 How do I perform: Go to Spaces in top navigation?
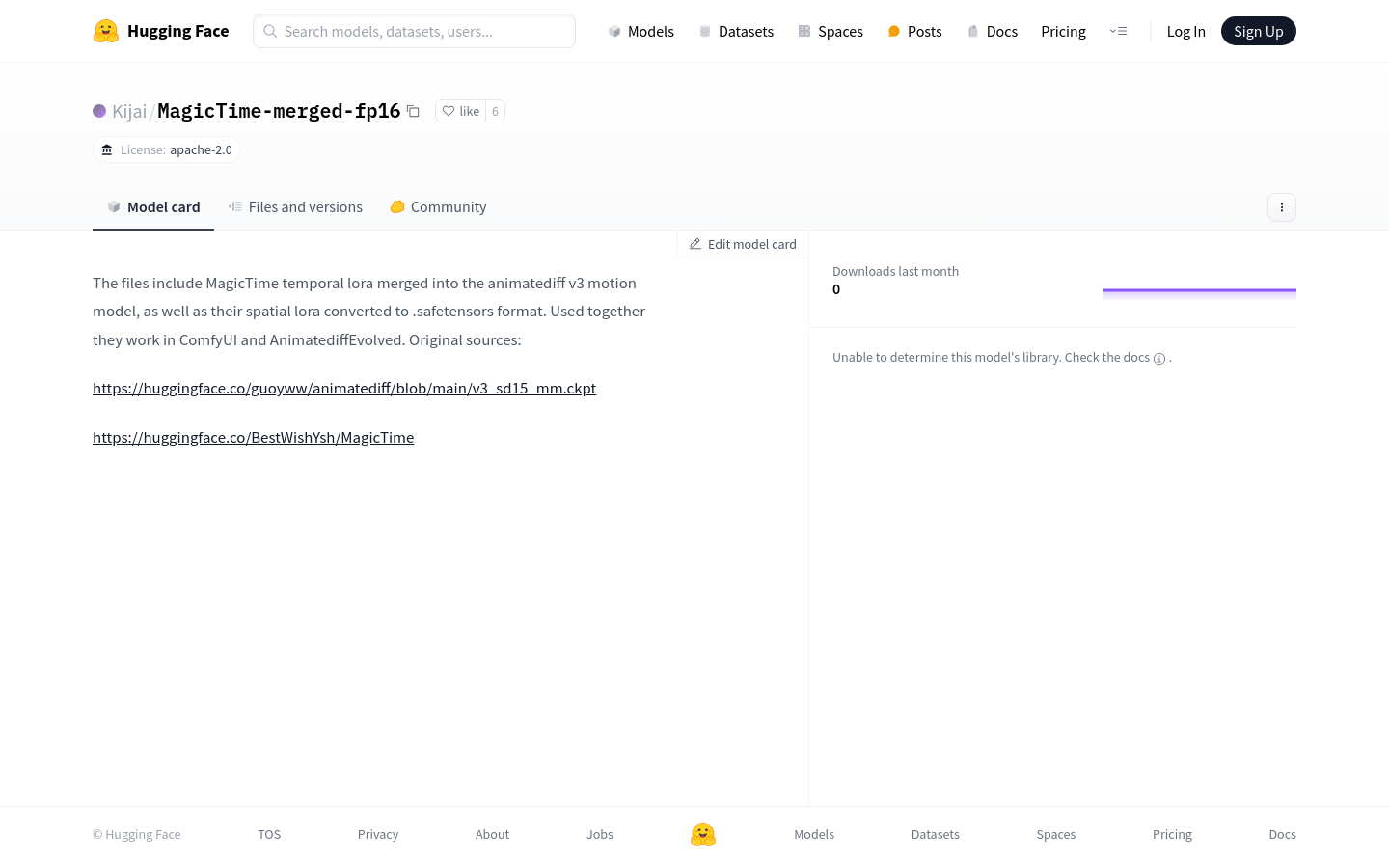tap(831, 31)
